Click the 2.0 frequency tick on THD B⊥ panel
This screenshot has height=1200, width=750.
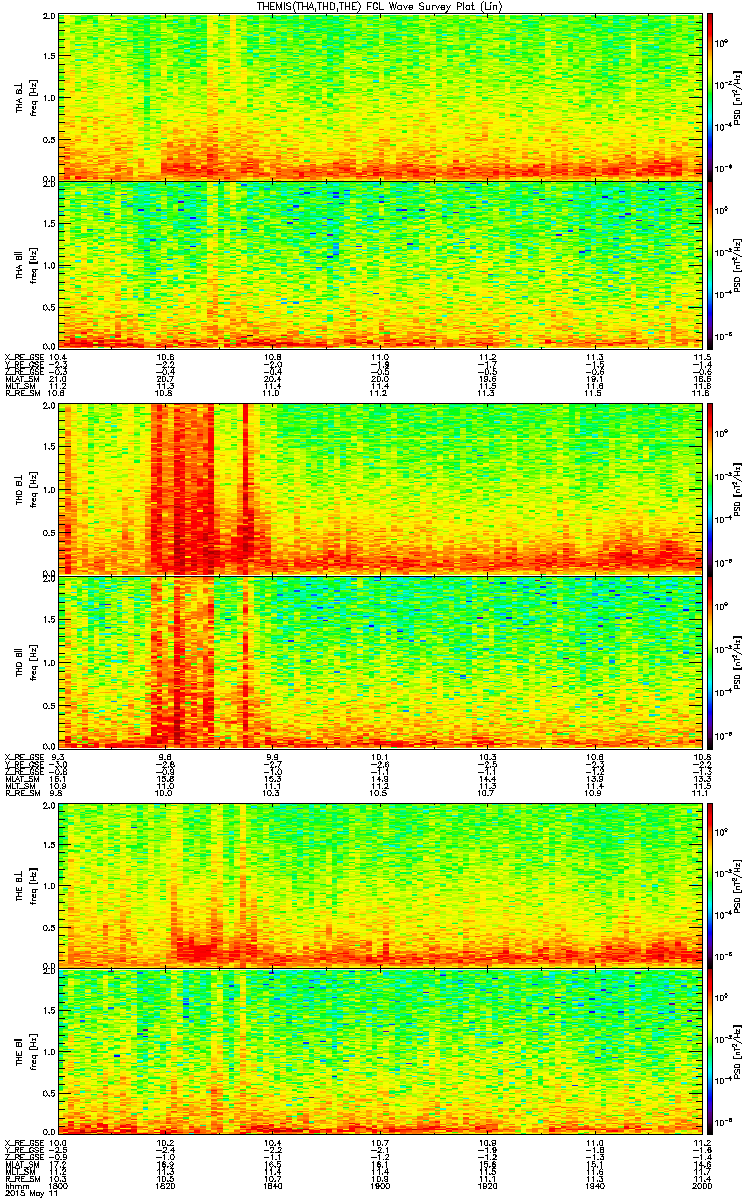[x=49, y=408]
